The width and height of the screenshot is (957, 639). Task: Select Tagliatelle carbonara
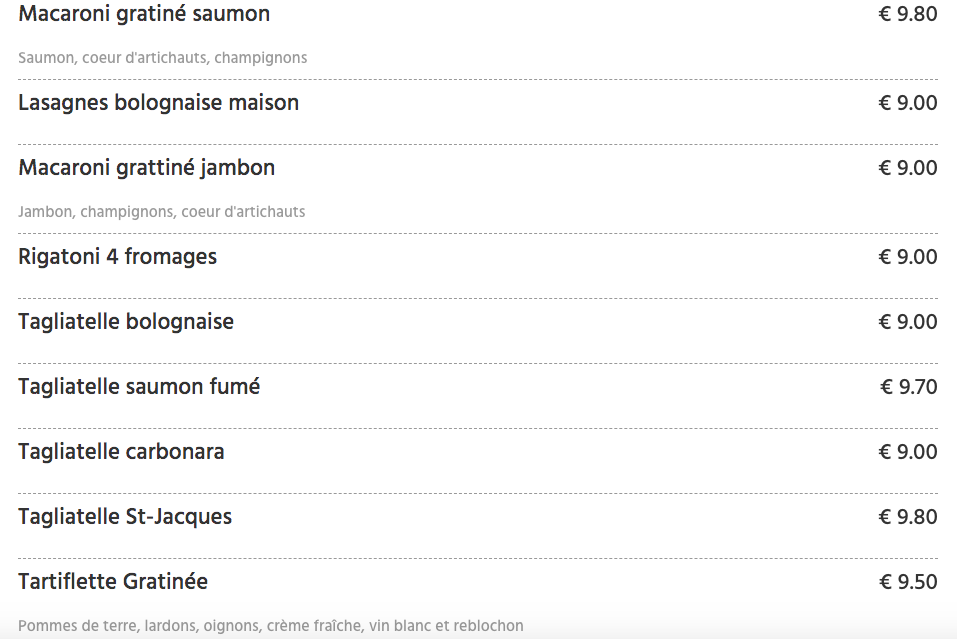[x=121, y=452]
